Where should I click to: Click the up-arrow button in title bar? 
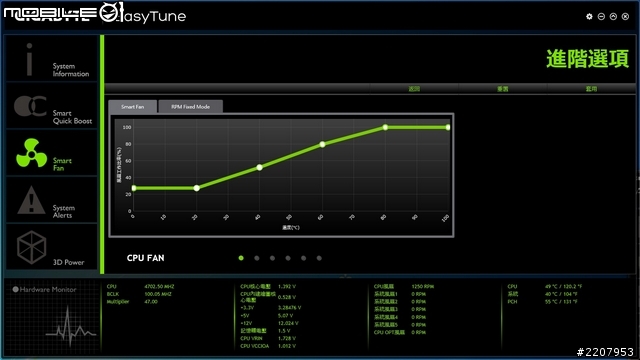coord(613,16)
